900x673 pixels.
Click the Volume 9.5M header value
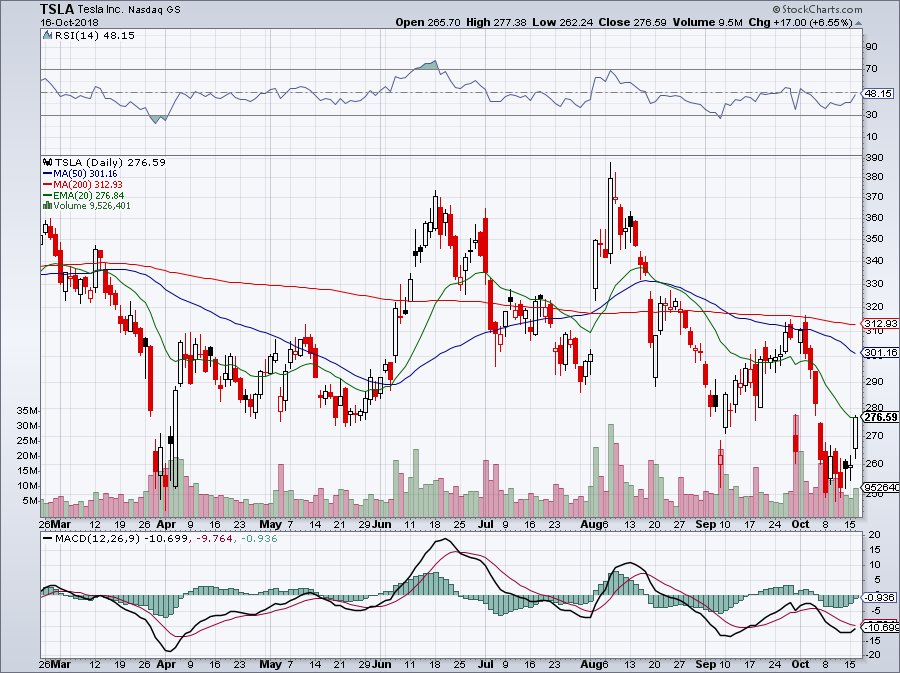coord(708,22)
